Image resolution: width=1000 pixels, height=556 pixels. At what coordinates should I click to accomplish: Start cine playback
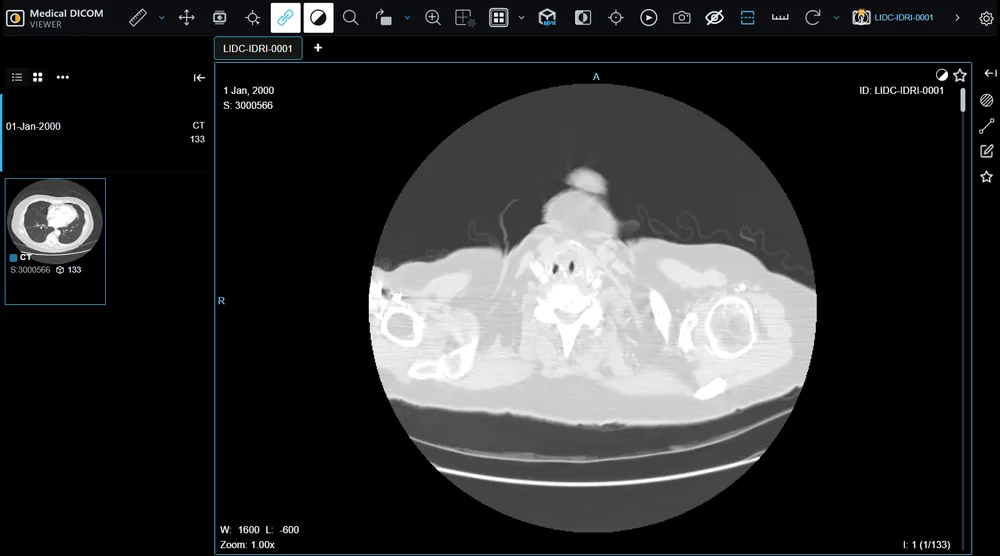coord(649,18)
